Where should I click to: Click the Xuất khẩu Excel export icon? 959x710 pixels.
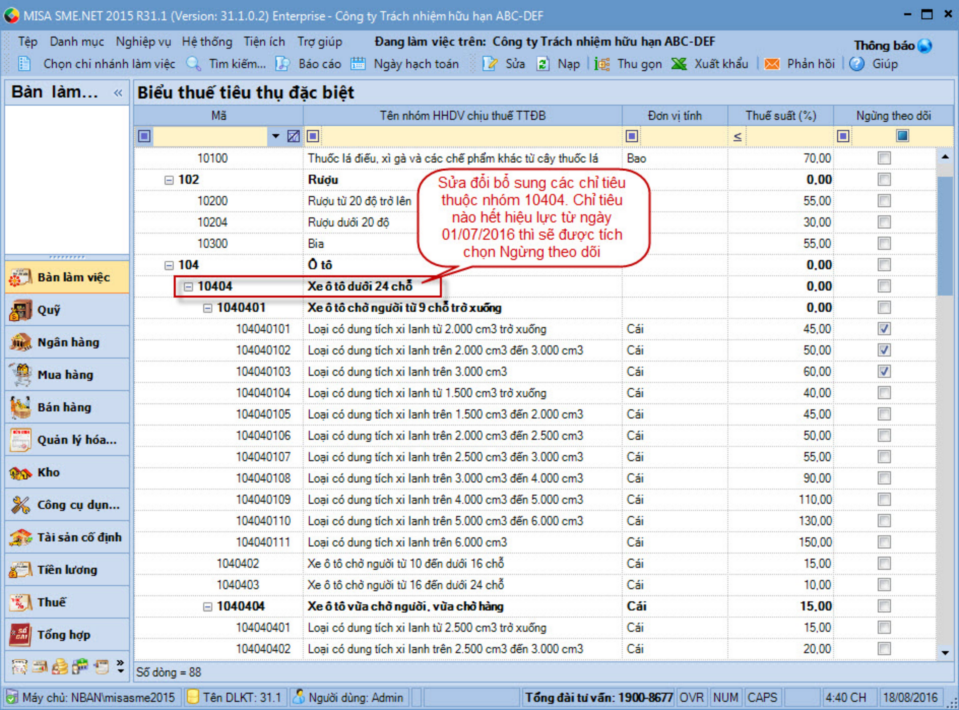click(679, 64)
